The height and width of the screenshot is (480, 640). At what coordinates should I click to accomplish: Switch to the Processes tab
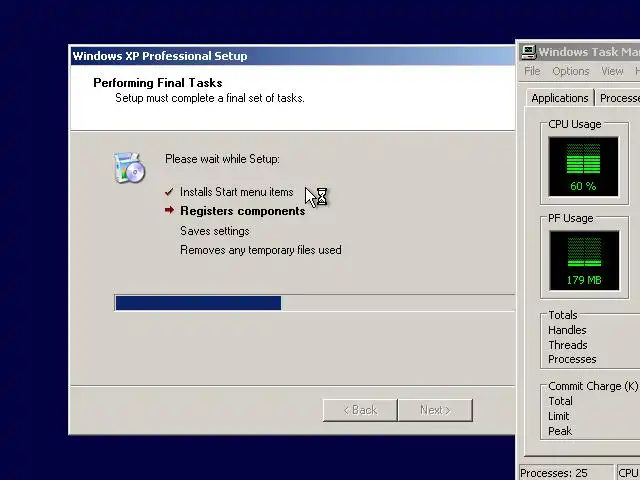[618, 98]
